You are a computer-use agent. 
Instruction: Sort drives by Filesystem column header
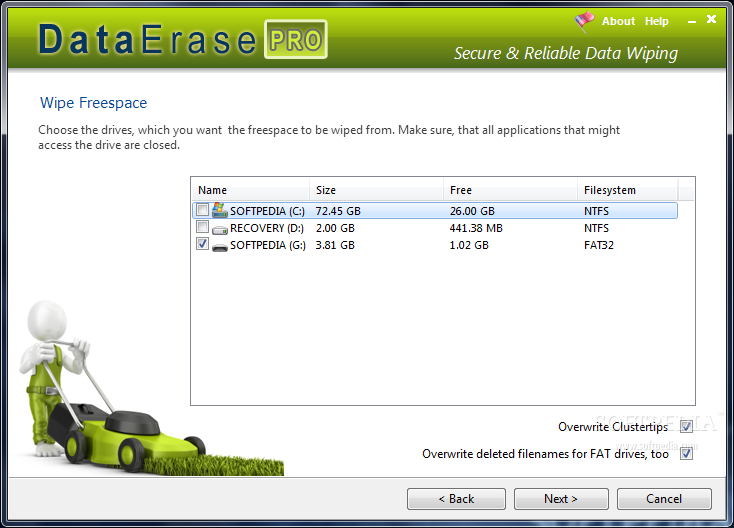[627, 190]
